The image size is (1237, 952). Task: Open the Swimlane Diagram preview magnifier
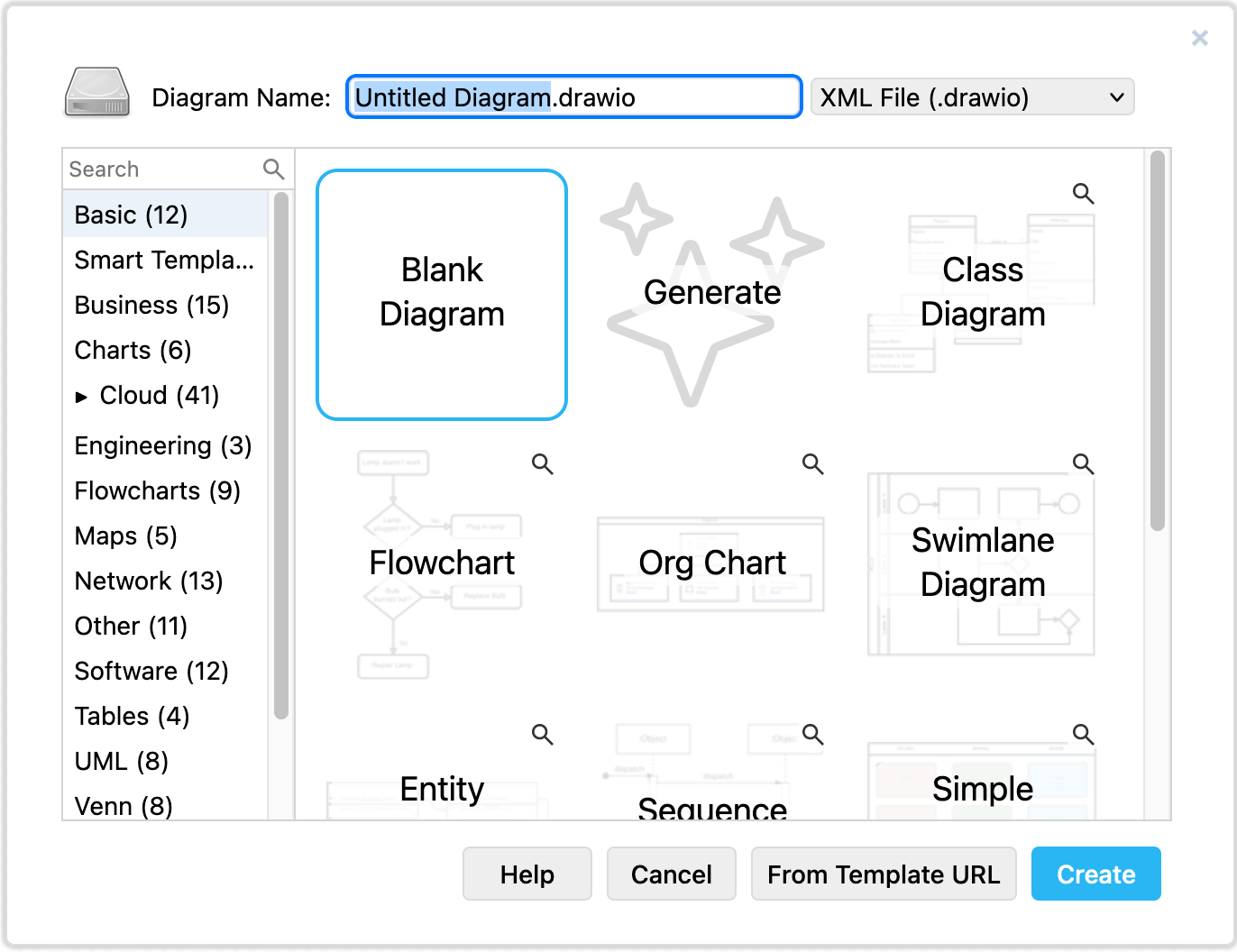[1083, 463]
